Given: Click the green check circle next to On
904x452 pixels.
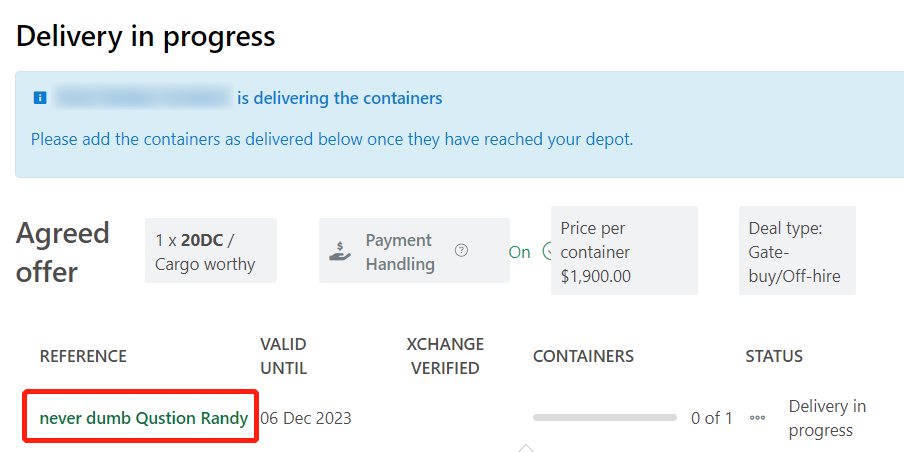Looking at the screenshot, I should [x=547, y=252].
